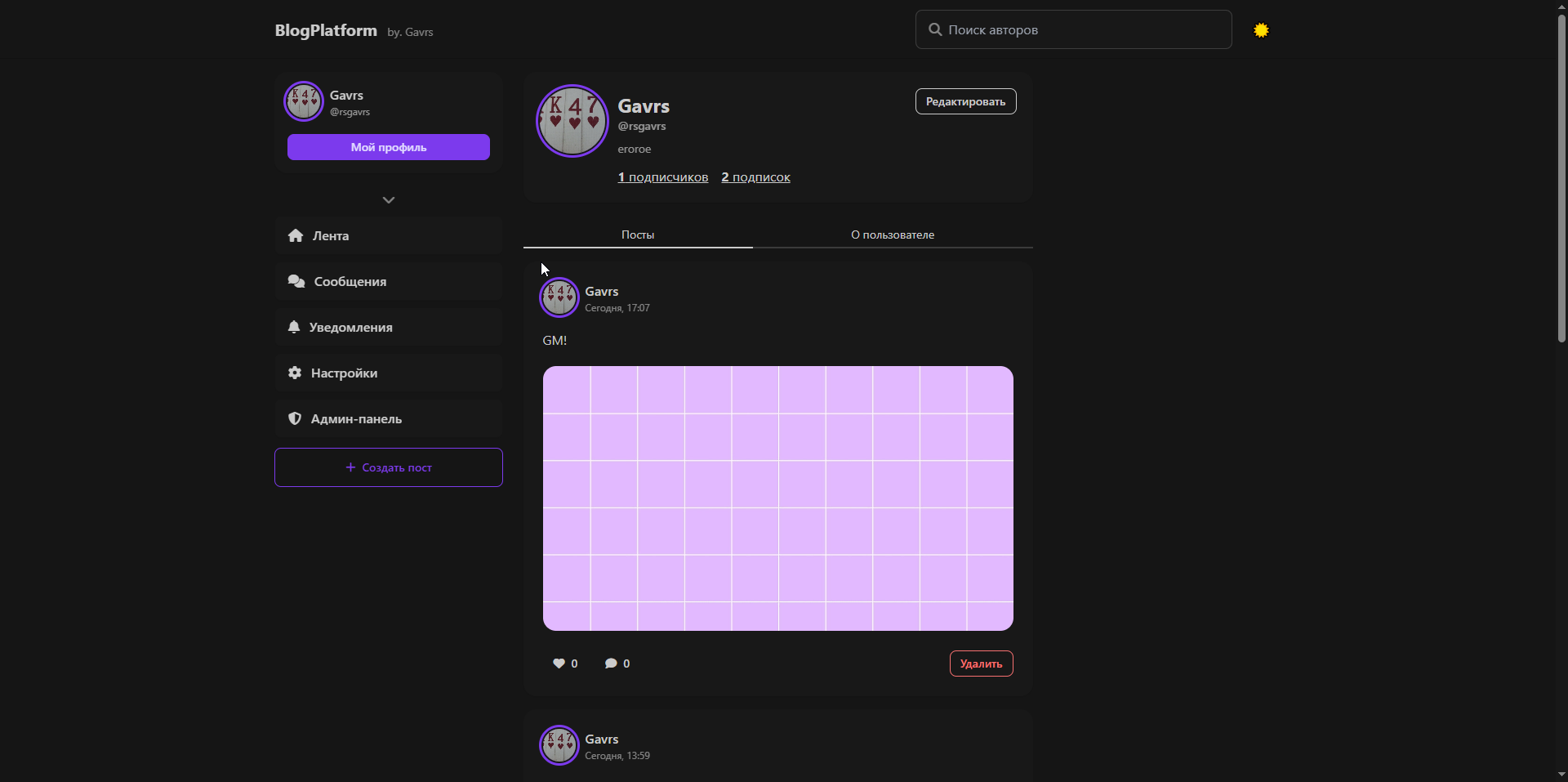
Task: Click the scrollbar down arrow
Action: pyautogui.click(x=1561, y=775)
